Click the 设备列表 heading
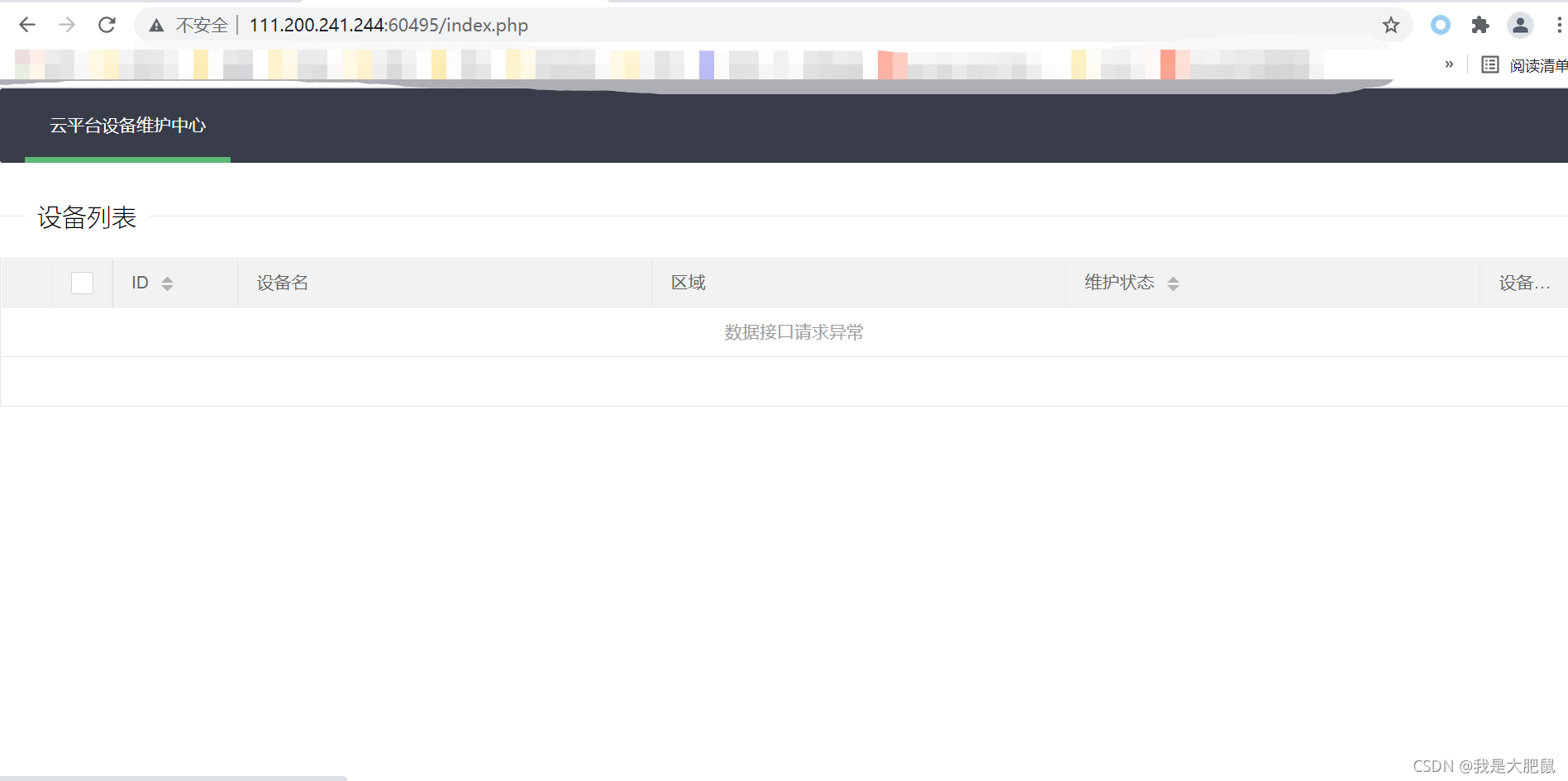Viewport: 1568px width, 781px height. (x=87, y=217)
